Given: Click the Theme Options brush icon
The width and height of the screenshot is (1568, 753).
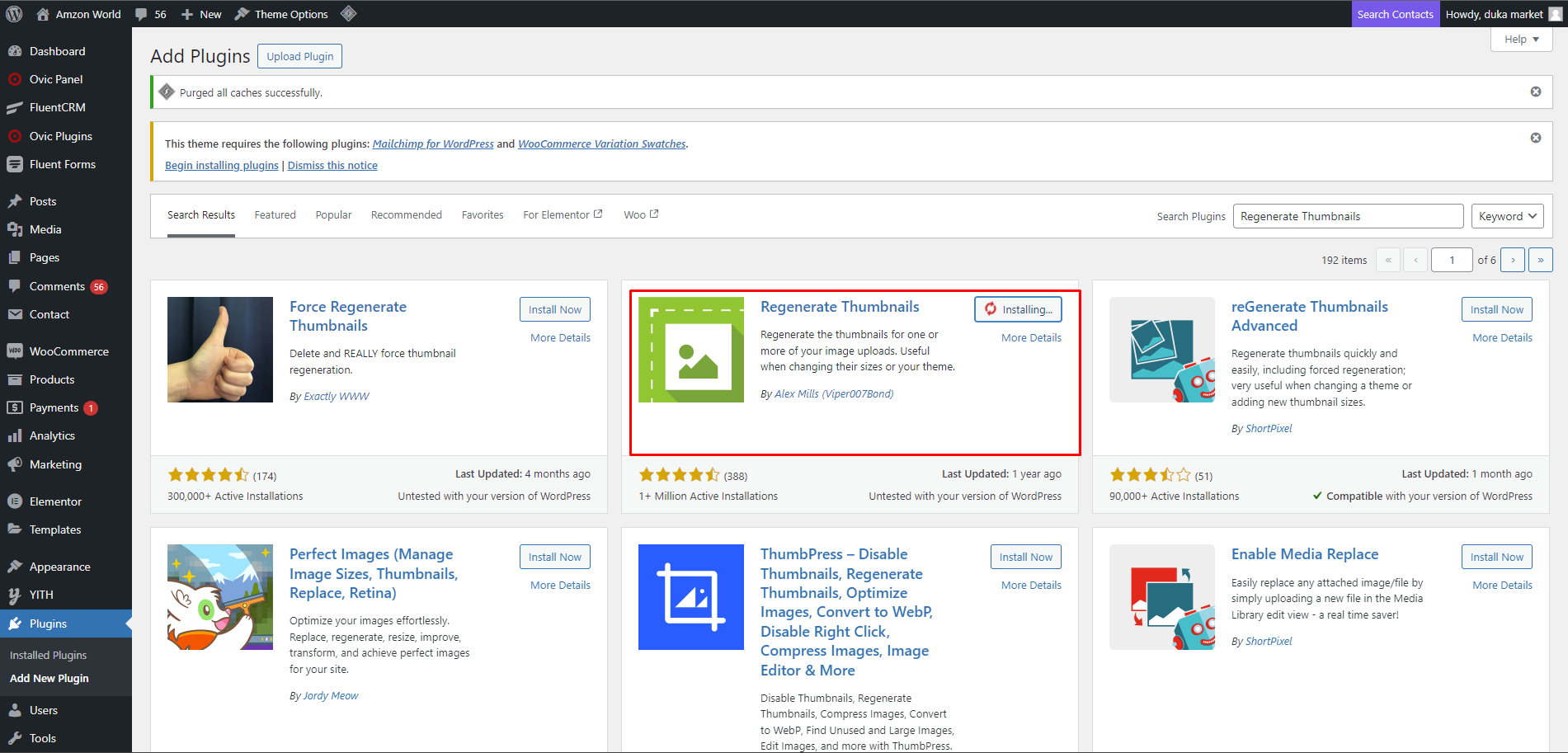Looking at the screenshot, I should tap(242, 14).
